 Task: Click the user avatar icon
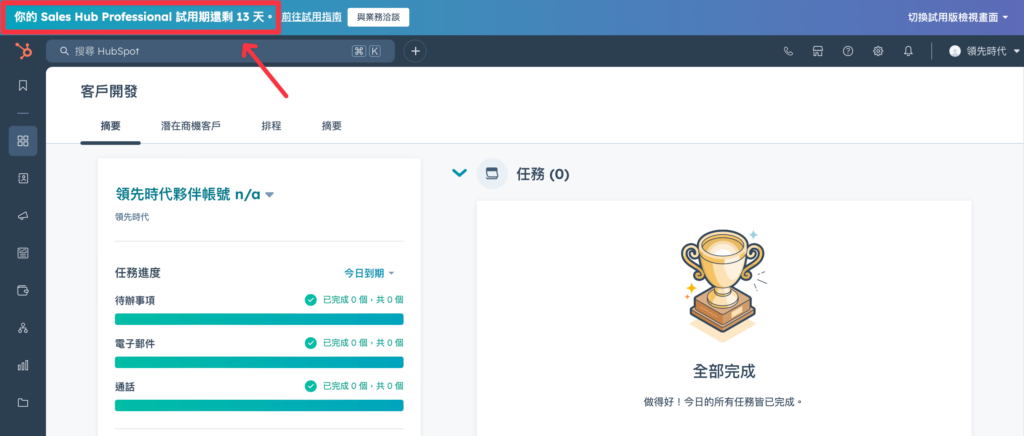coord(955,52)
